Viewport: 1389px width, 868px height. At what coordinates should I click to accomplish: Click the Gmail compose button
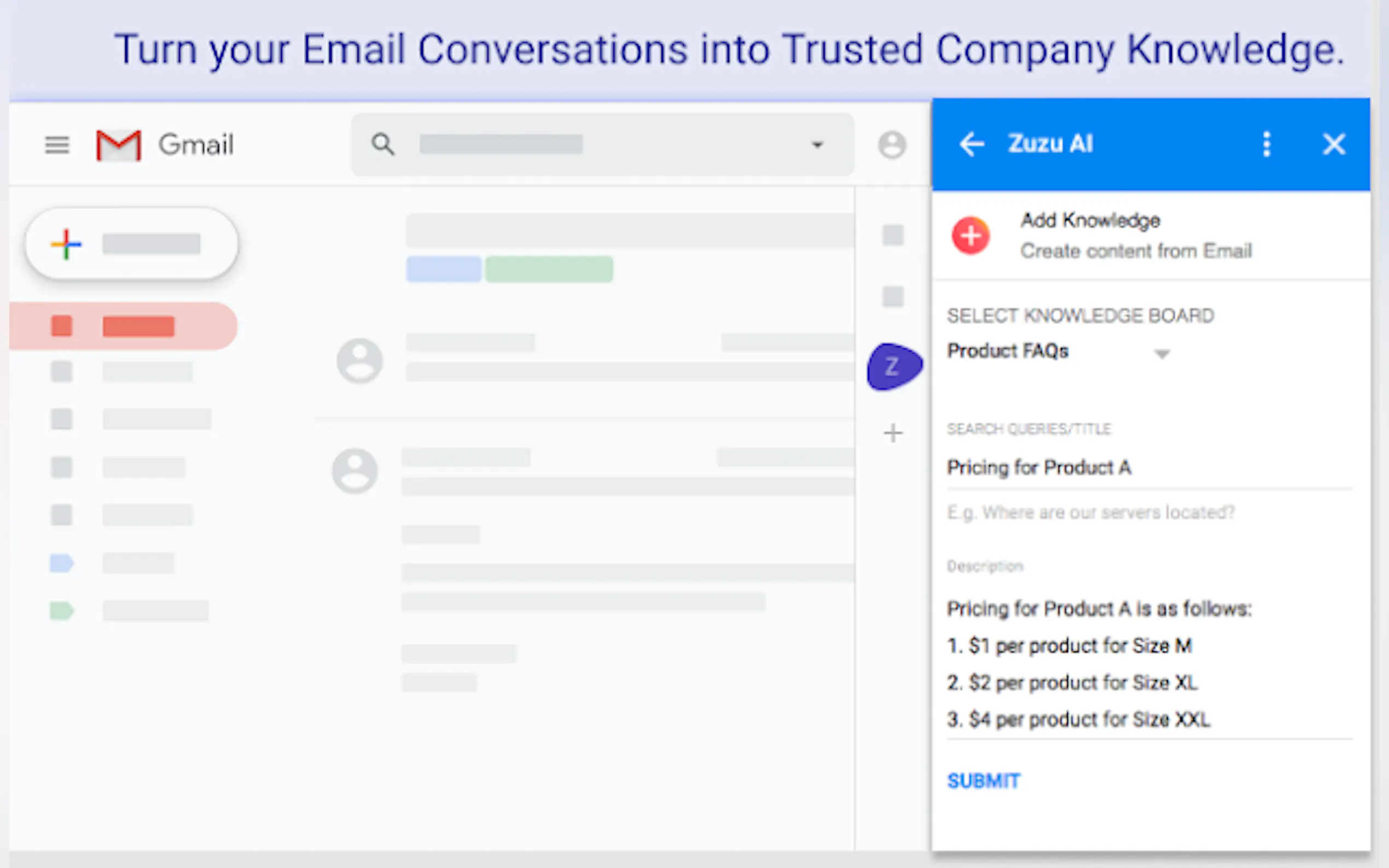131,244
